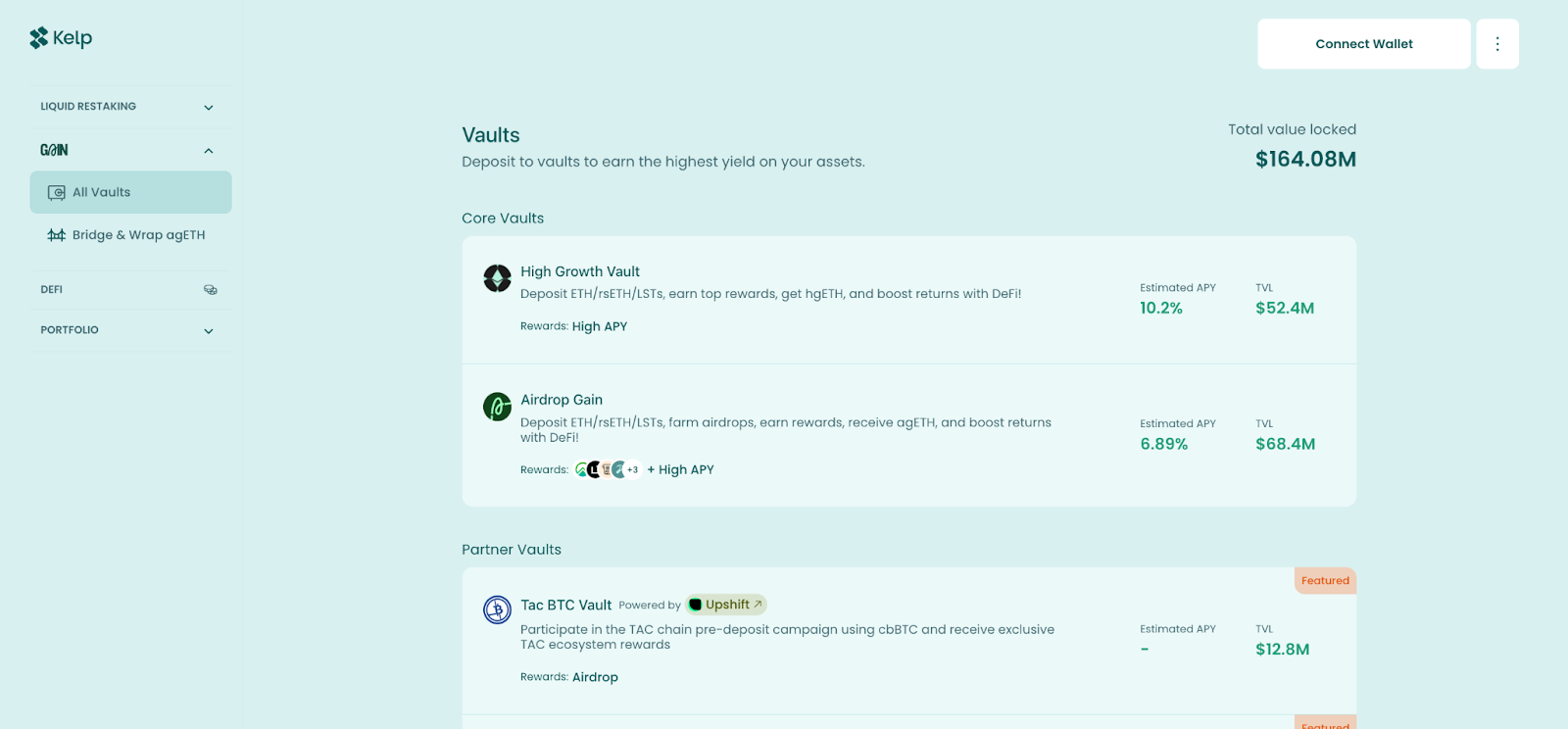Click the High Growth Vault logo icon
Viewport: 1568px width, 729px height.
click(x=497, y=278)
